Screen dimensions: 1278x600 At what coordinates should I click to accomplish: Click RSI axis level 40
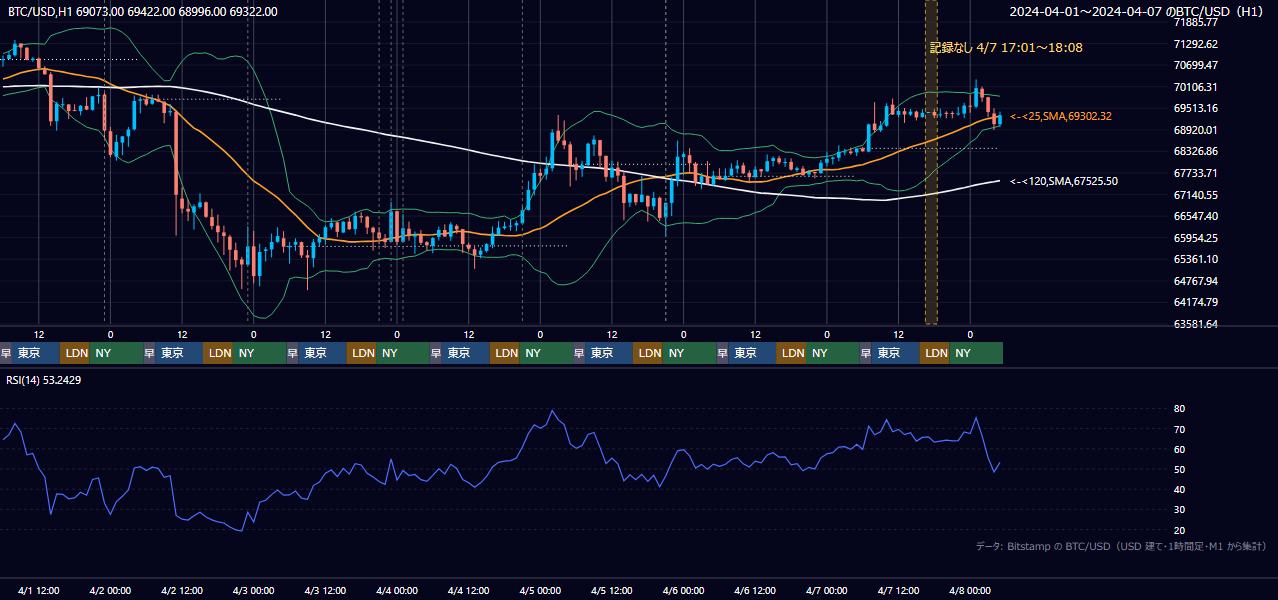tap(1179, 489)
